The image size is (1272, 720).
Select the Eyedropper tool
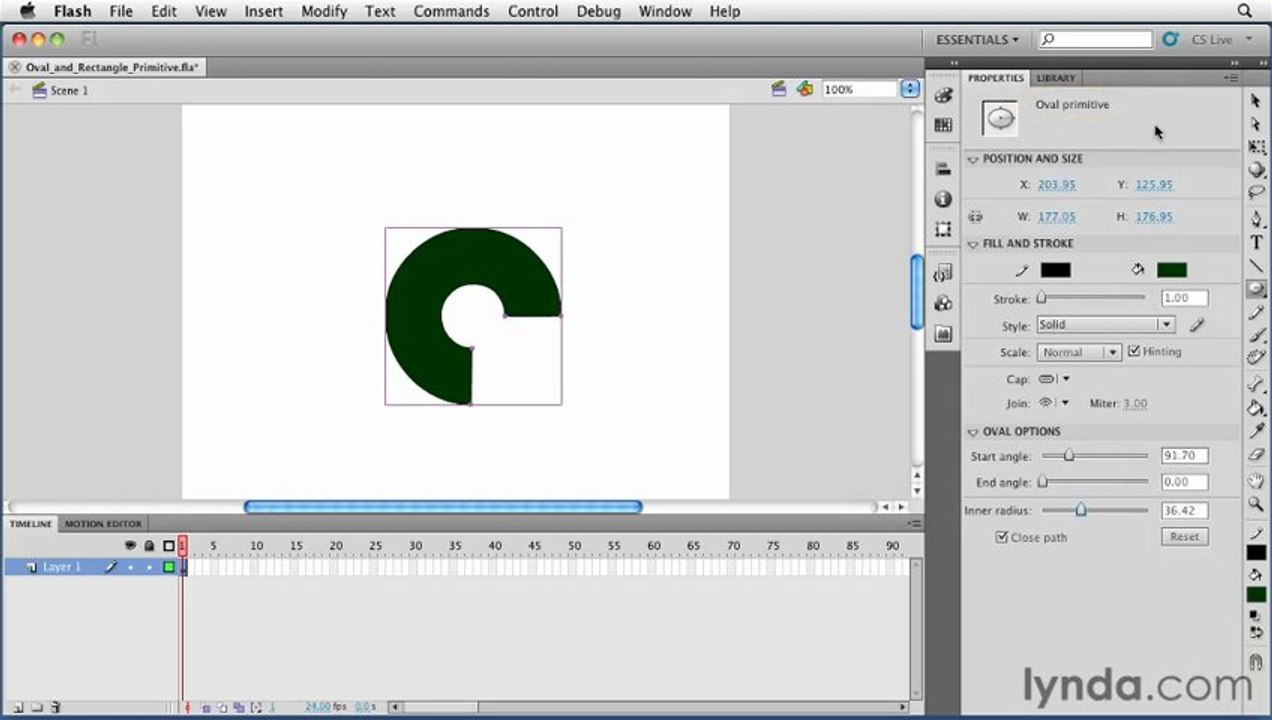1256,430
